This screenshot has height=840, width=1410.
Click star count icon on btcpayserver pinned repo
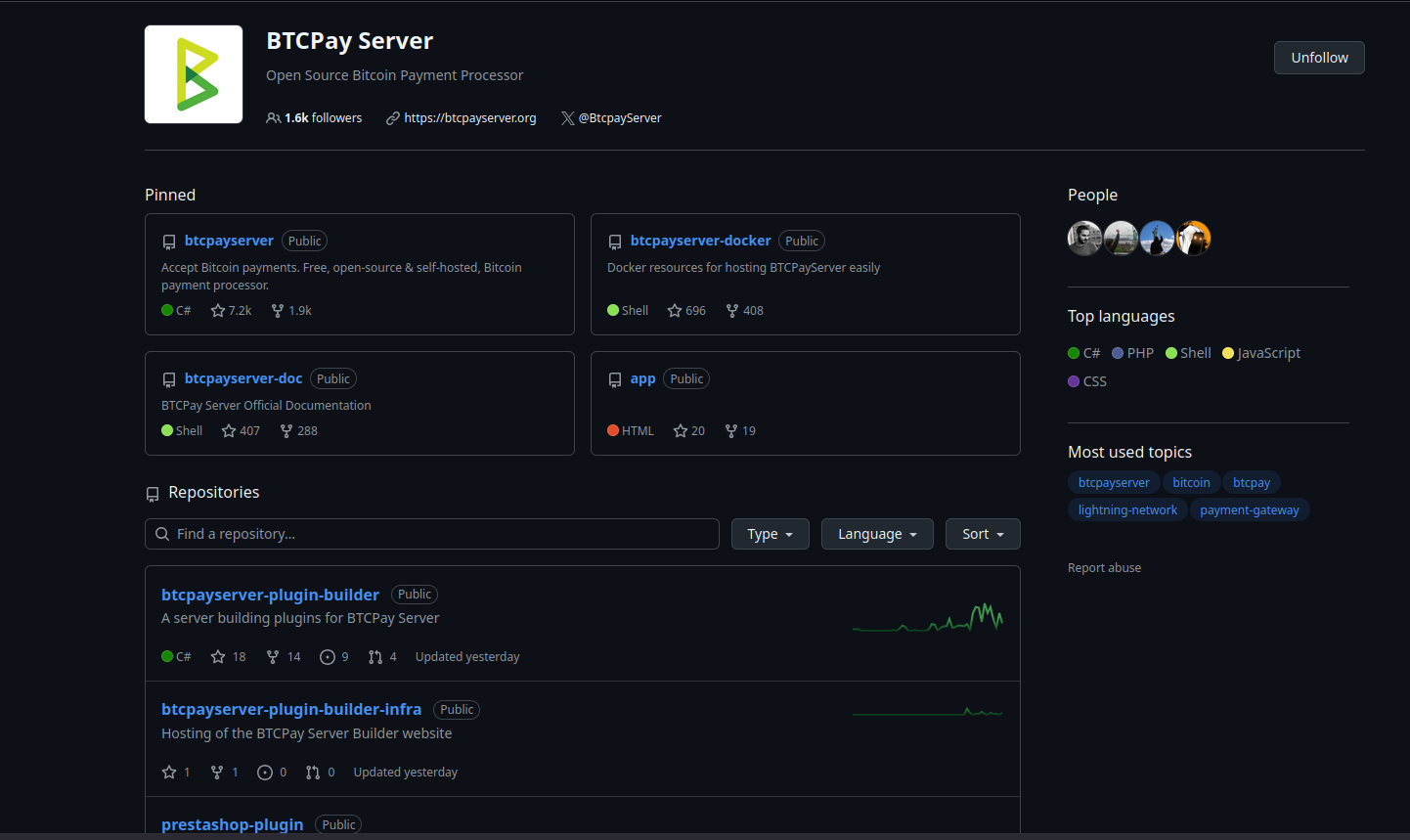tap(218, 311)
